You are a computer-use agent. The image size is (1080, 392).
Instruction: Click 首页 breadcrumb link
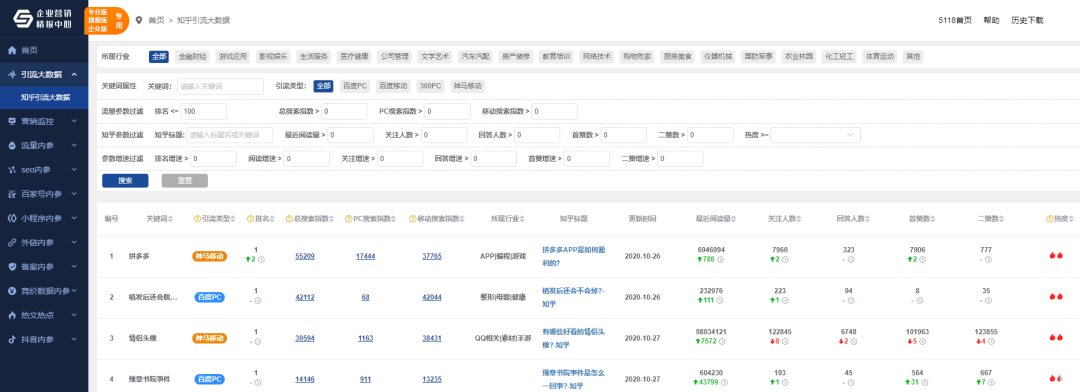coord(156,20)
